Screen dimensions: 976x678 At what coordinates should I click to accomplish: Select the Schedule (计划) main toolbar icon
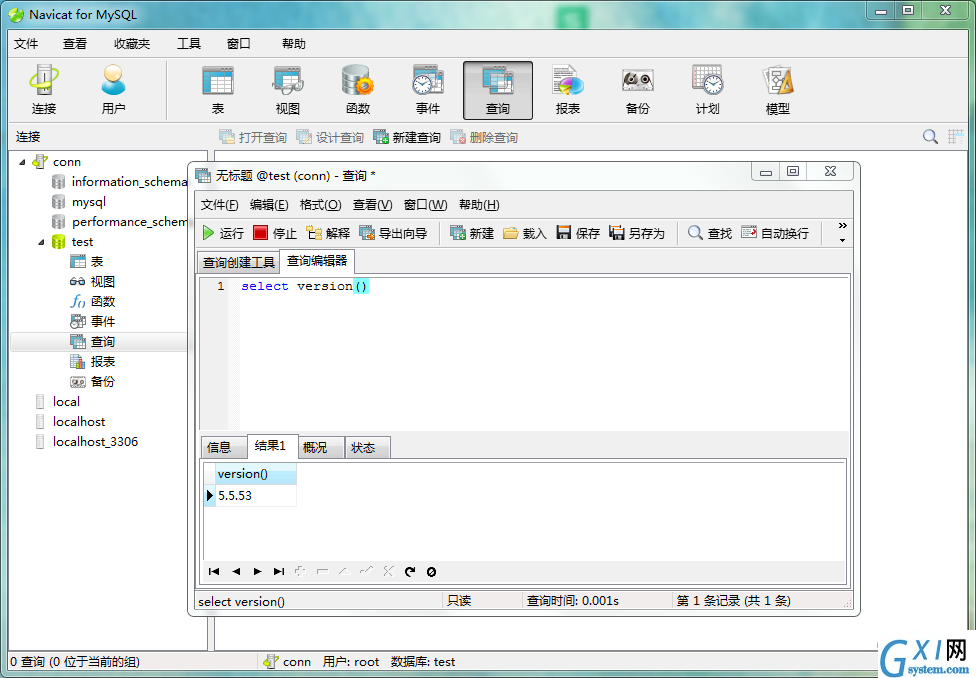tap(708, 90)
